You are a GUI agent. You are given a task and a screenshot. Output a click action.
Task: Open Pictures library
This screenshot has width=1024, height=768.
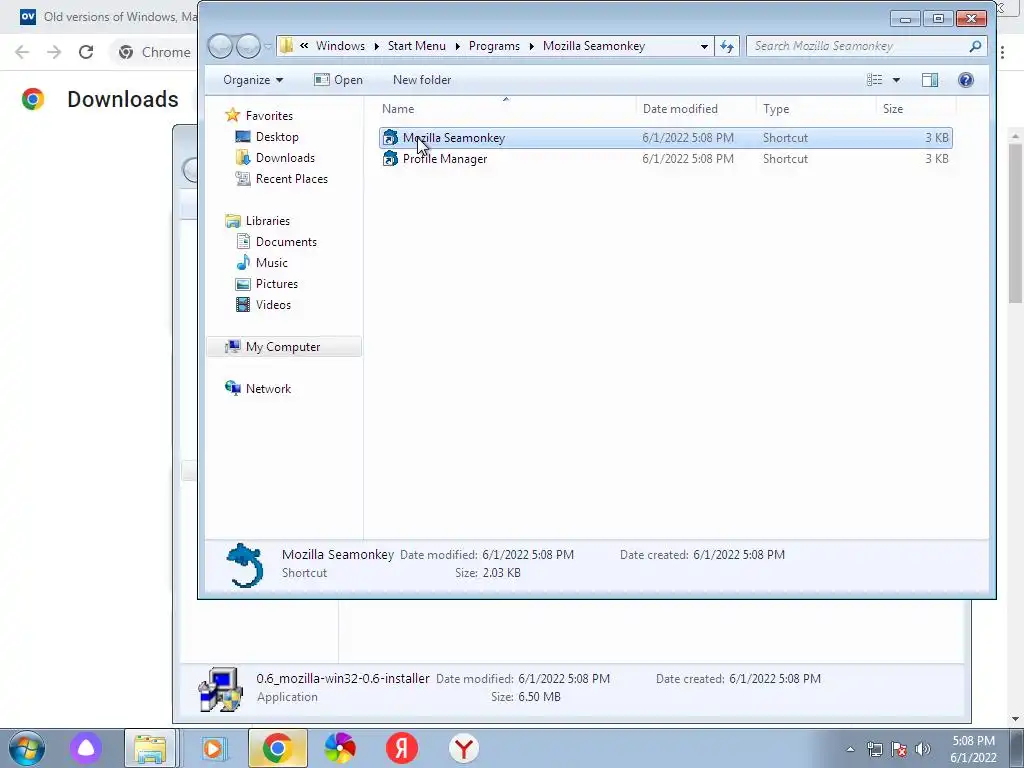tap(277, 283)
